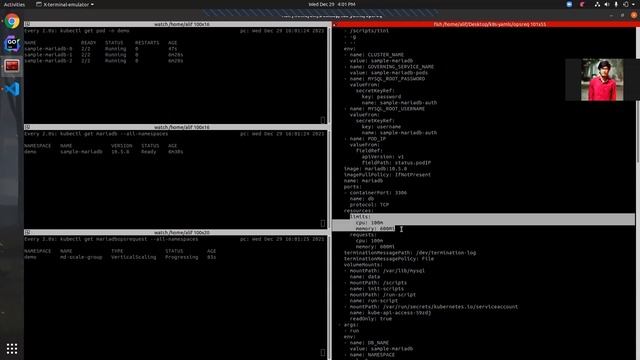Click the red tray indicator beside Zoom
Screen dimensions: 640x360
coord(582,4)
